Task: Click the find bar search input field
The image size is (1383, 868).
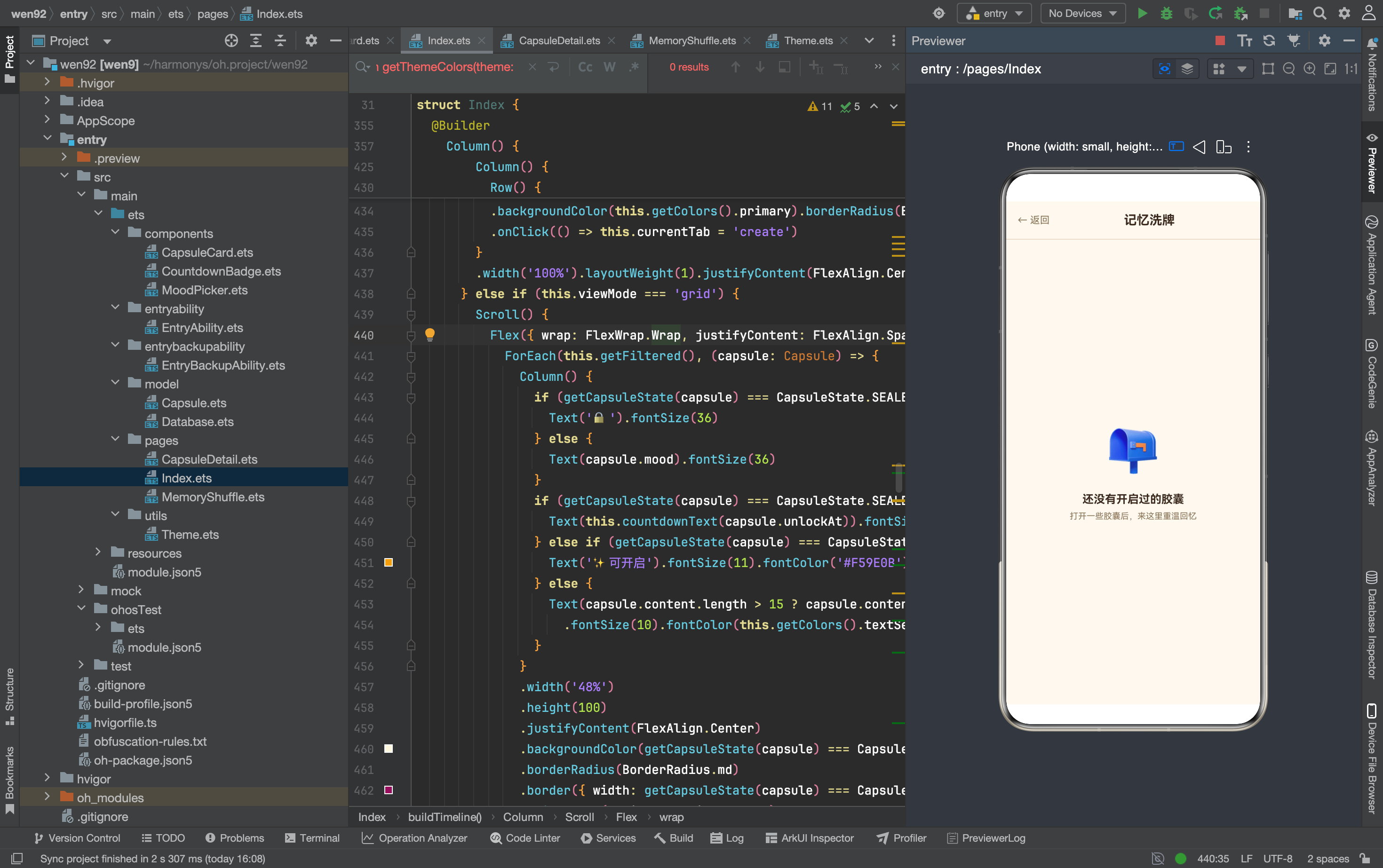Action: point(448,67)
